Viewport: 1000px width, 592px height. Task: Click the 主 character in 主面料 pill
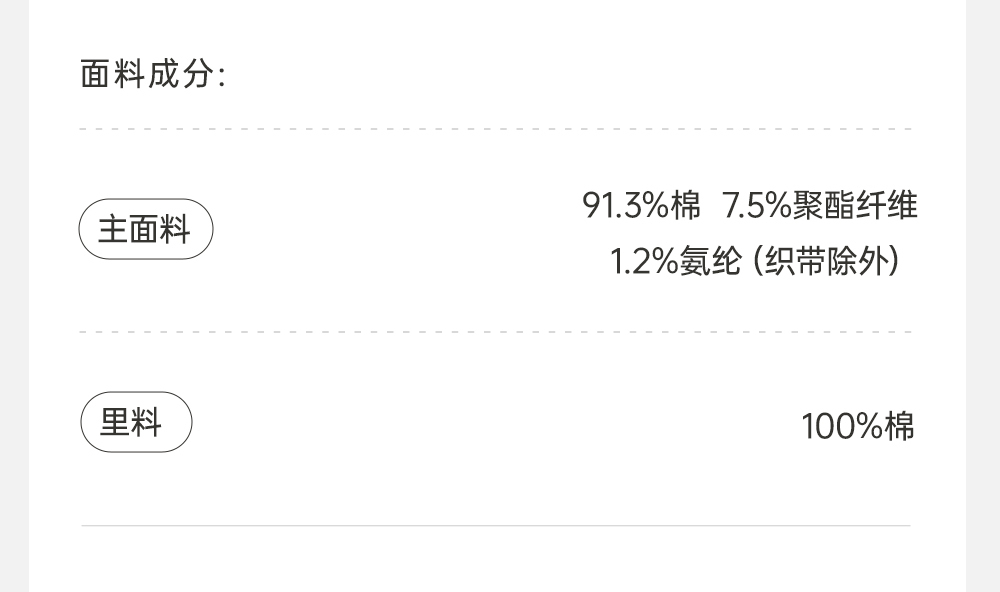click(112, 230)
